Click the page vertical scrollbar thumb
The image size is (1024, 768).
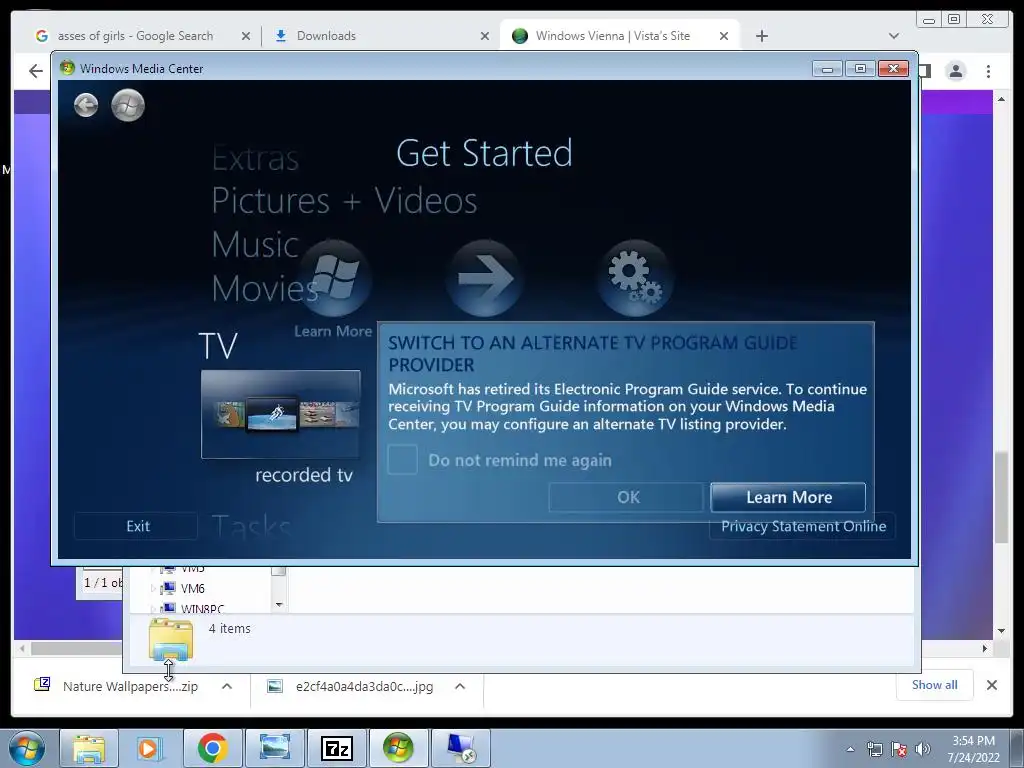[x=1001, y=498]
